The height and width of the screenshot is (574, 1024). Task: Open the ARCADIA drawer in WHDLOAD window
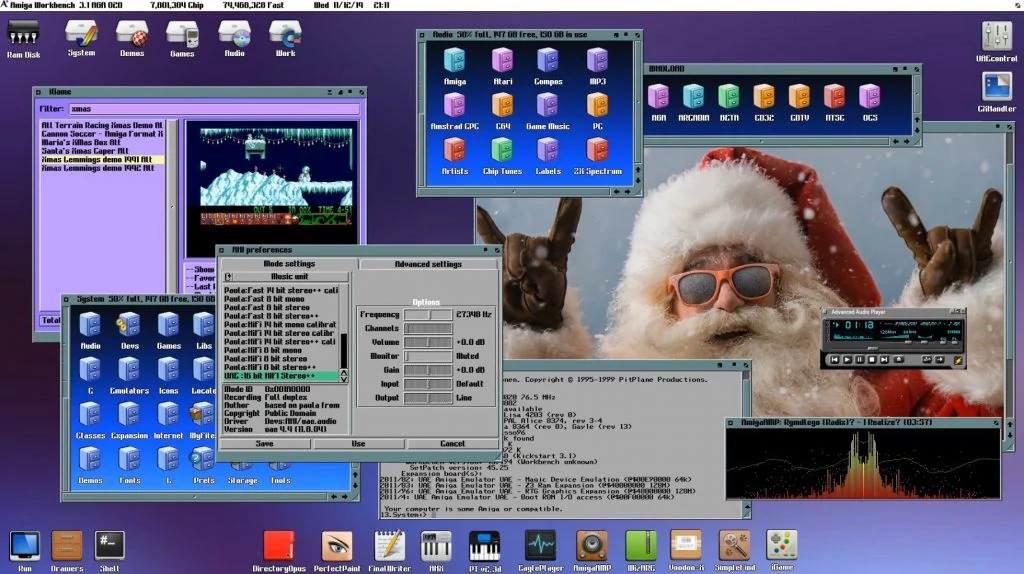tap(694, 103)
